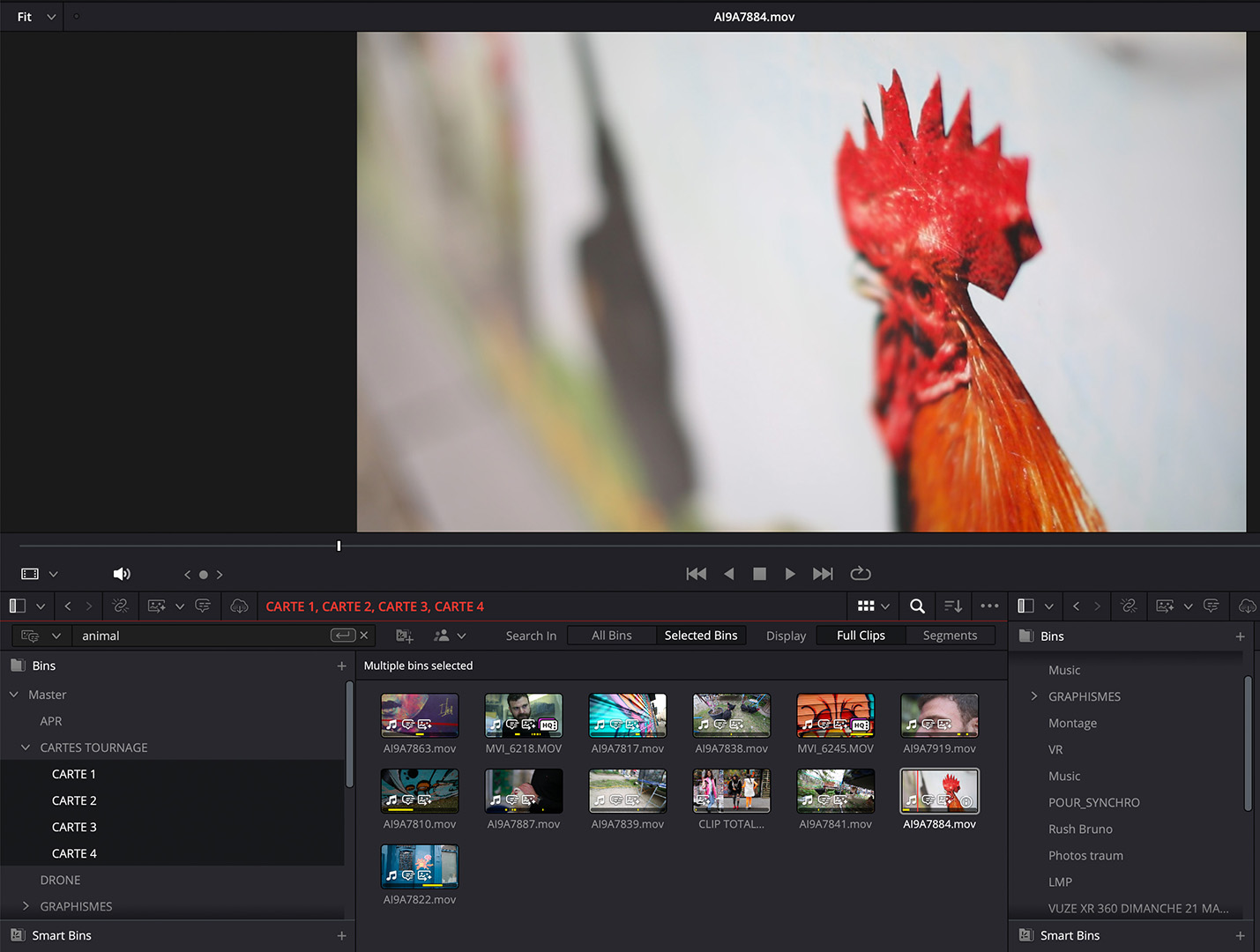Play the clip forward
The width and height of the screenshot is (1260, 952).
(x=790, y=574)
